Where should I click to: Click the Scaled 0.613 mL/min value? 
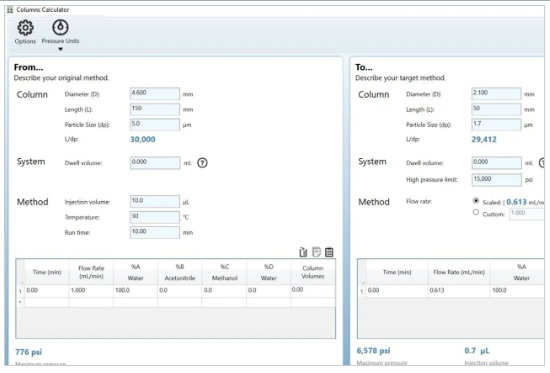coord(525,202)
